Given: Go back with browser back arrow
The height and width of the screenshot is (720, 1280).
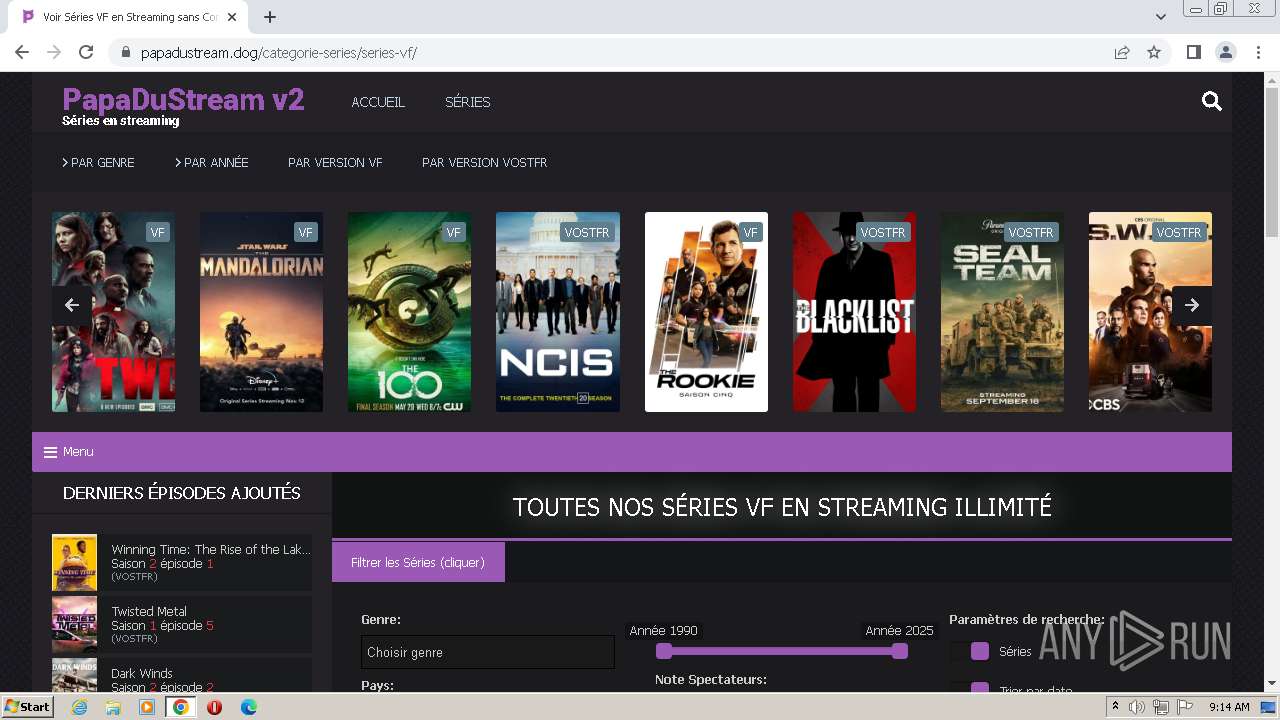Looking at the screenshot, I should (x=22, y=52).
